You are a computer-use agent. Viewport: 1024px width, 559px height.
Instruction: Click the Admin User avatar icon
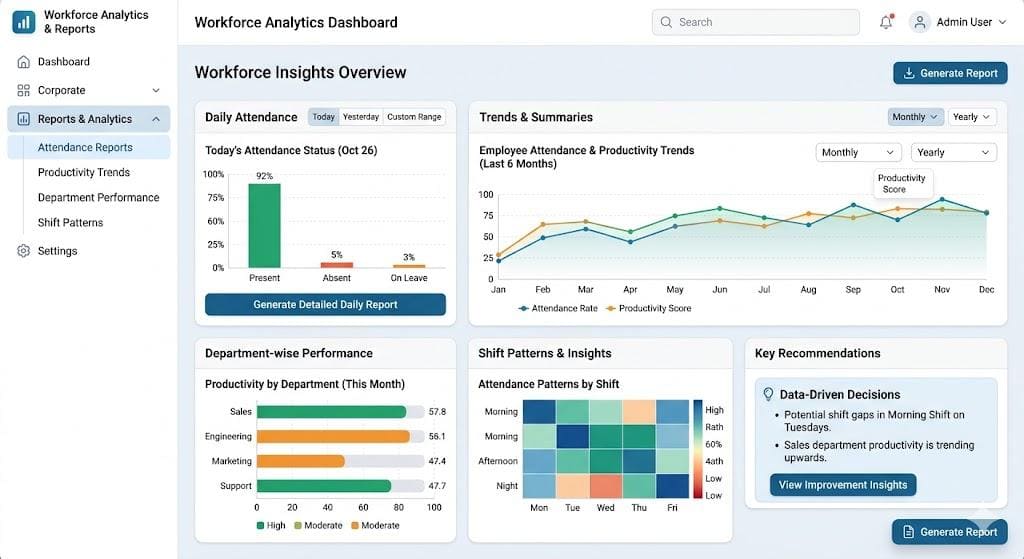(920, 22)
